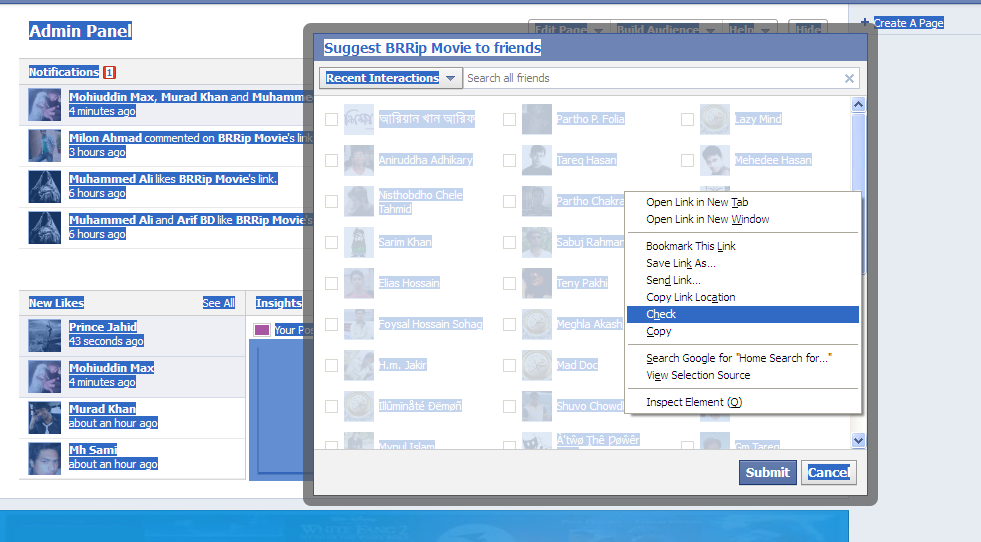Click Prince Jahid's profile picture in New Likes
The width and height of the screenshot is (981, 542).
pos(46,335)
